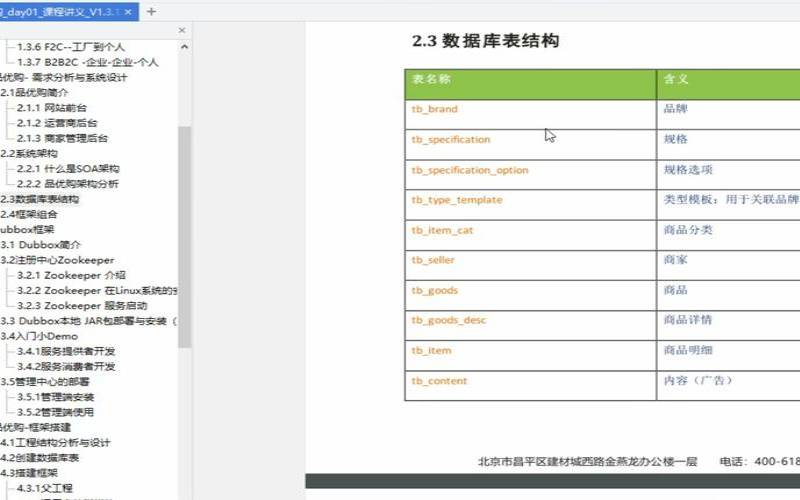The image size is (800, 500).
Task: Jump to 3.3 Dubbox本地 JAR包部署 bookmark
Action: pos(88,321)
